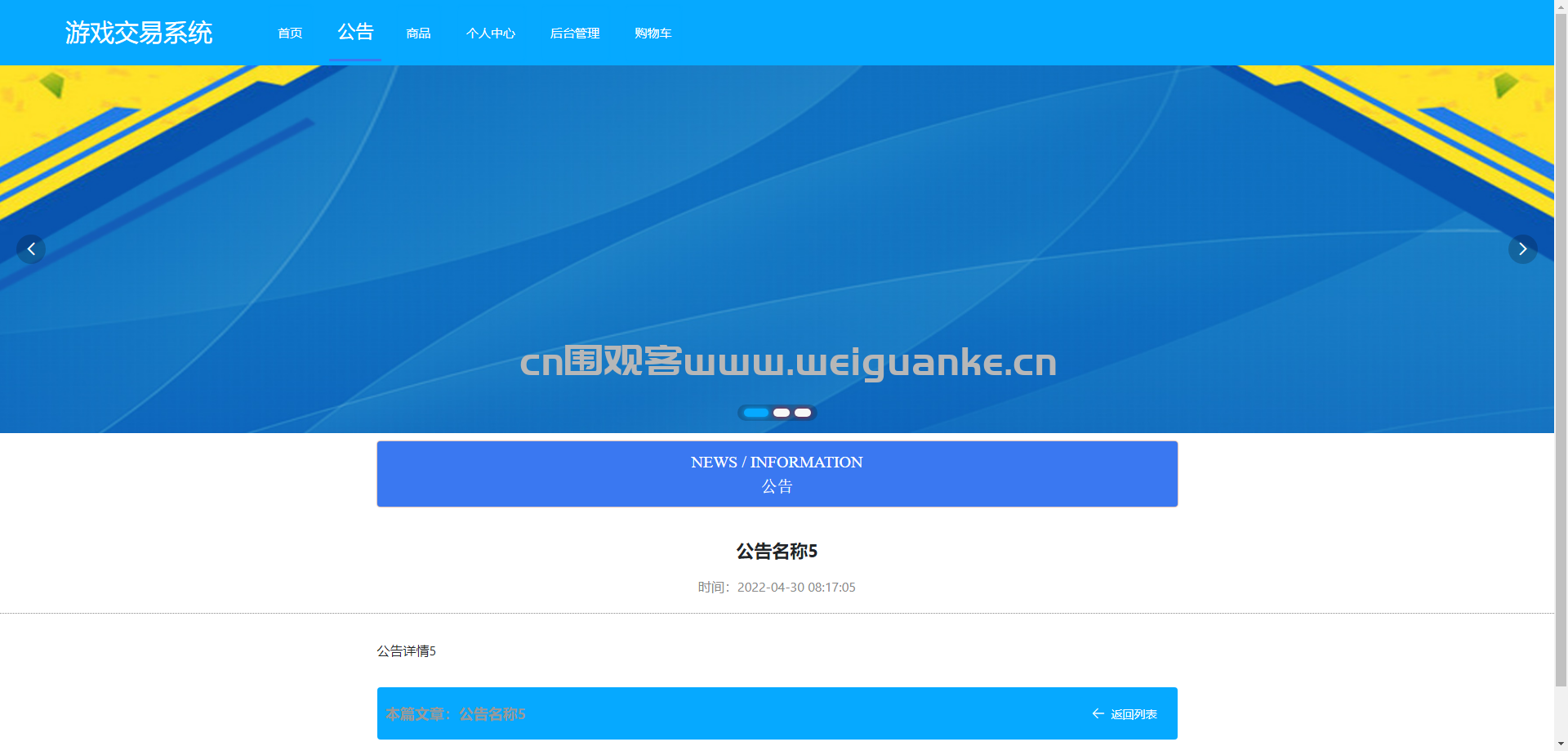Screen dimensions: 1568x751
Task: Click the 游戏交易系统 site title
Action: pos(139,33)
